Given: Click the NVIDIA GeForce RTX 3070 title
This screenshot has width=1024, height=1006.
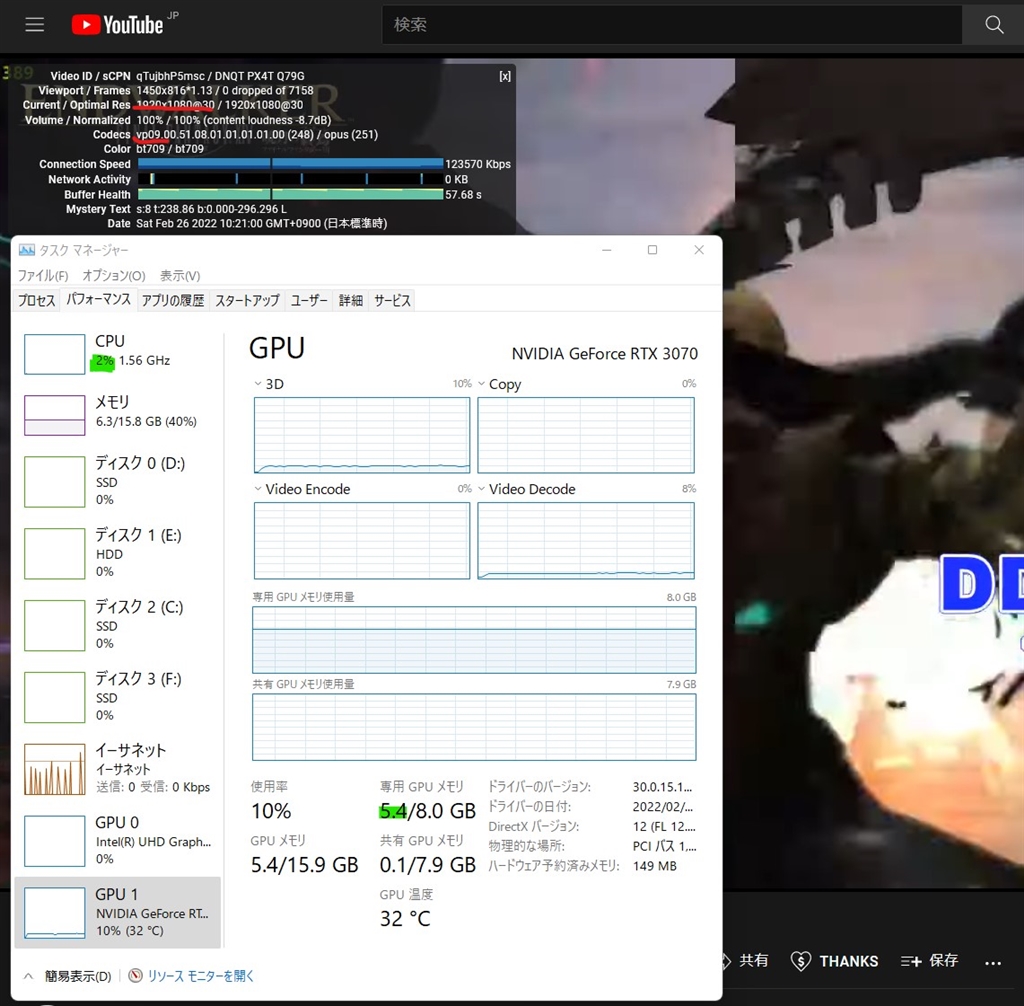Looking at the screenshot, I should (604, 354).
